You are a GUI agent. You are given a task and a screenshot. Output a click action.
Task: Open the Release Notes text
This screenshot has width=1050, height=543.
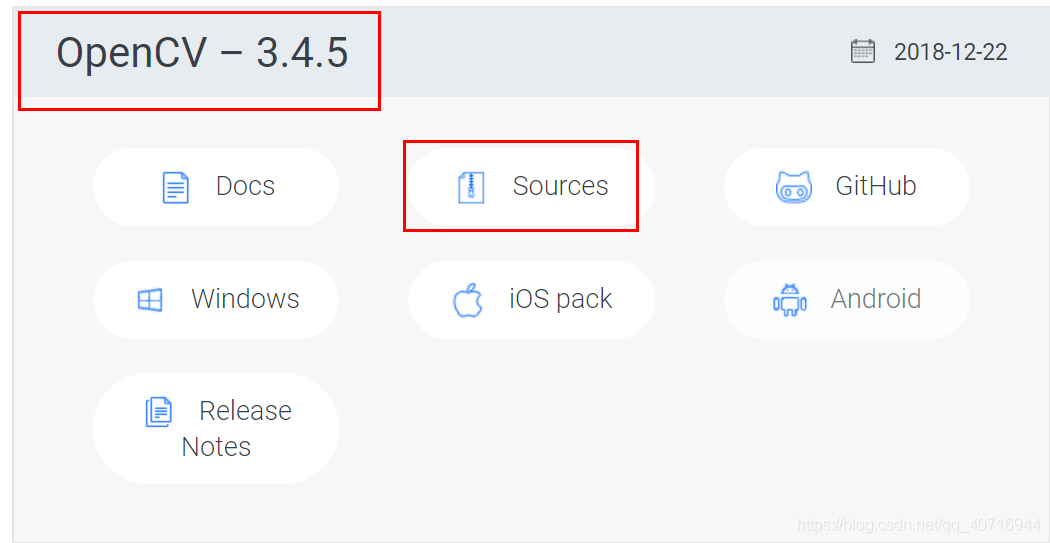pos(236,429)
